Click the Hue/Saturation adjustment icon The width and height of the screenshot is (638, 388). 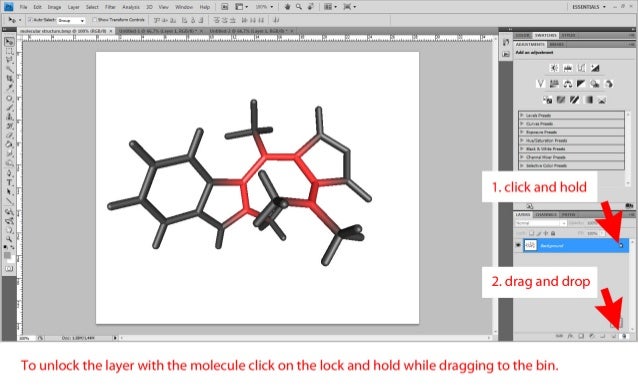[554, 84]
